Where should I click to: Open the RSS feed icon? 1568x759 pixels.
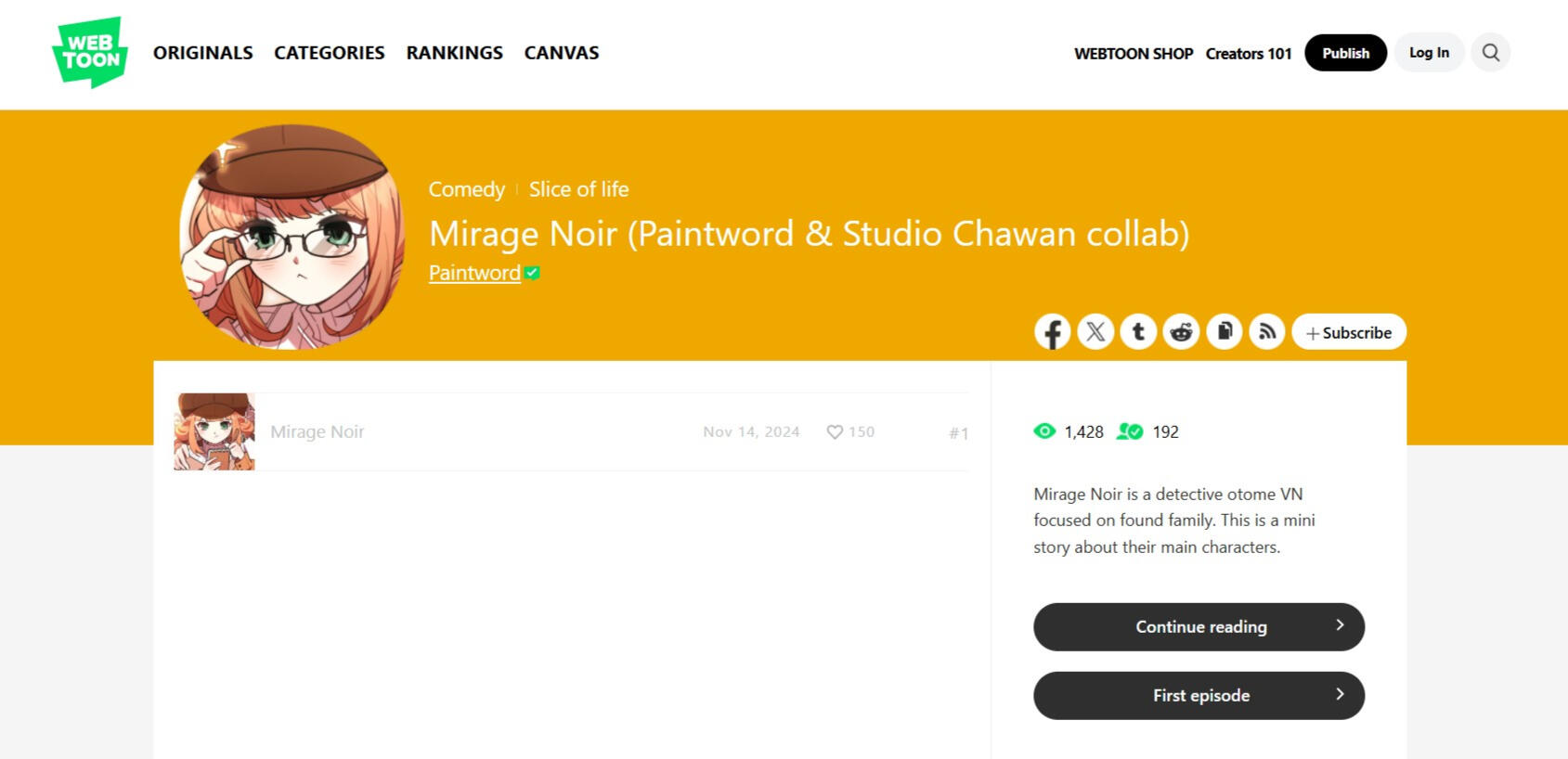[1267, 332]
